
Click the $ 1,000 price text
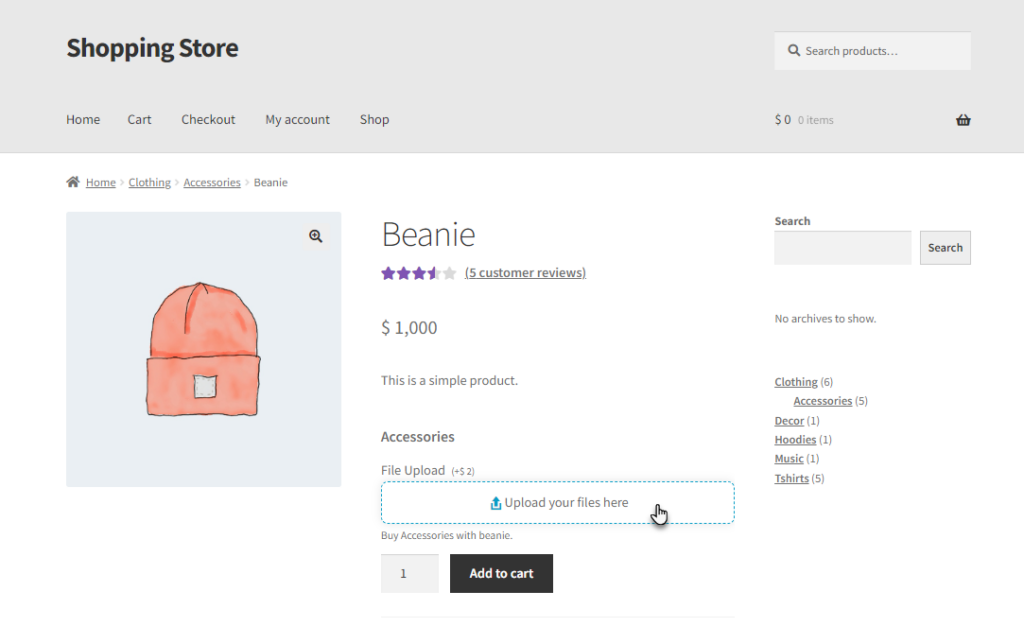point(409,328)
